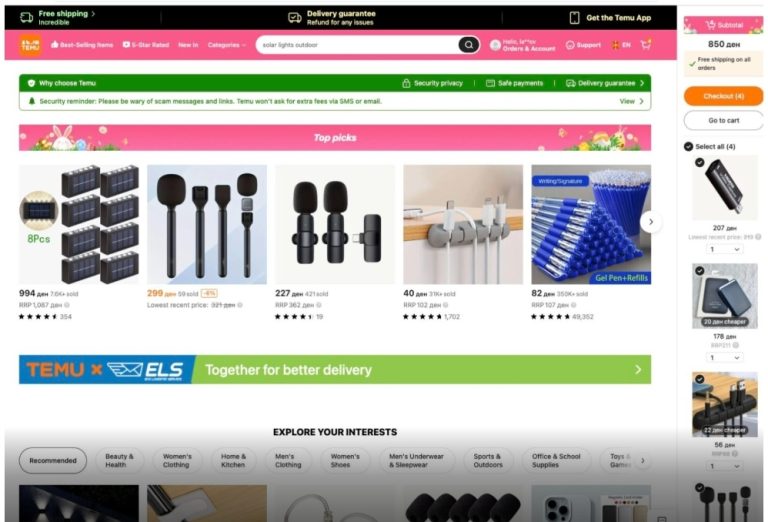Open quantity dropdown for 207 ден item
The image size is (768, 522).
pos(724,249)
